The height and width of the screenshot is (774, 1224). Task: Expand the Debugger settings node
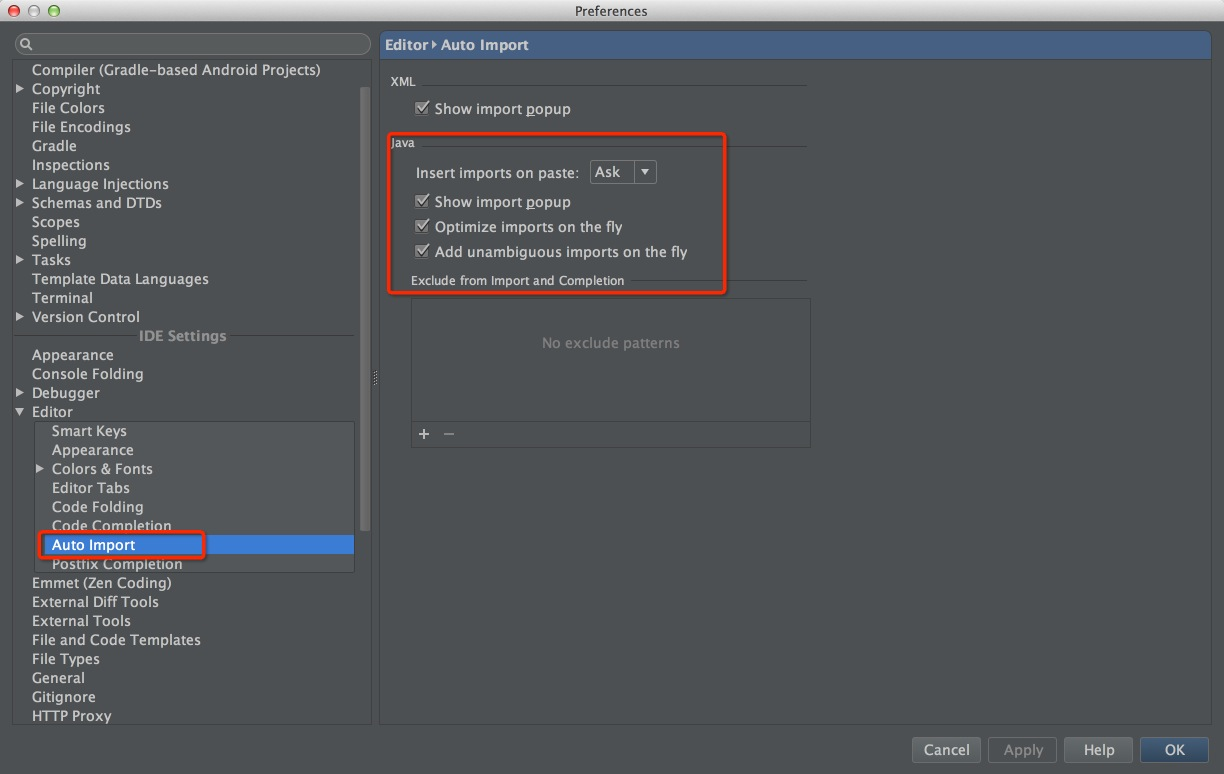coord(20,393)
